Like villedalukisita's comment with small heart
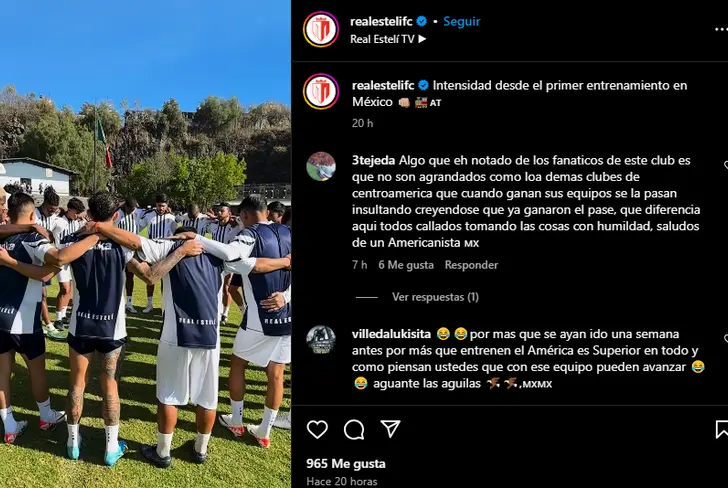The height and width of the screenshot is (488, 728). 725,339
